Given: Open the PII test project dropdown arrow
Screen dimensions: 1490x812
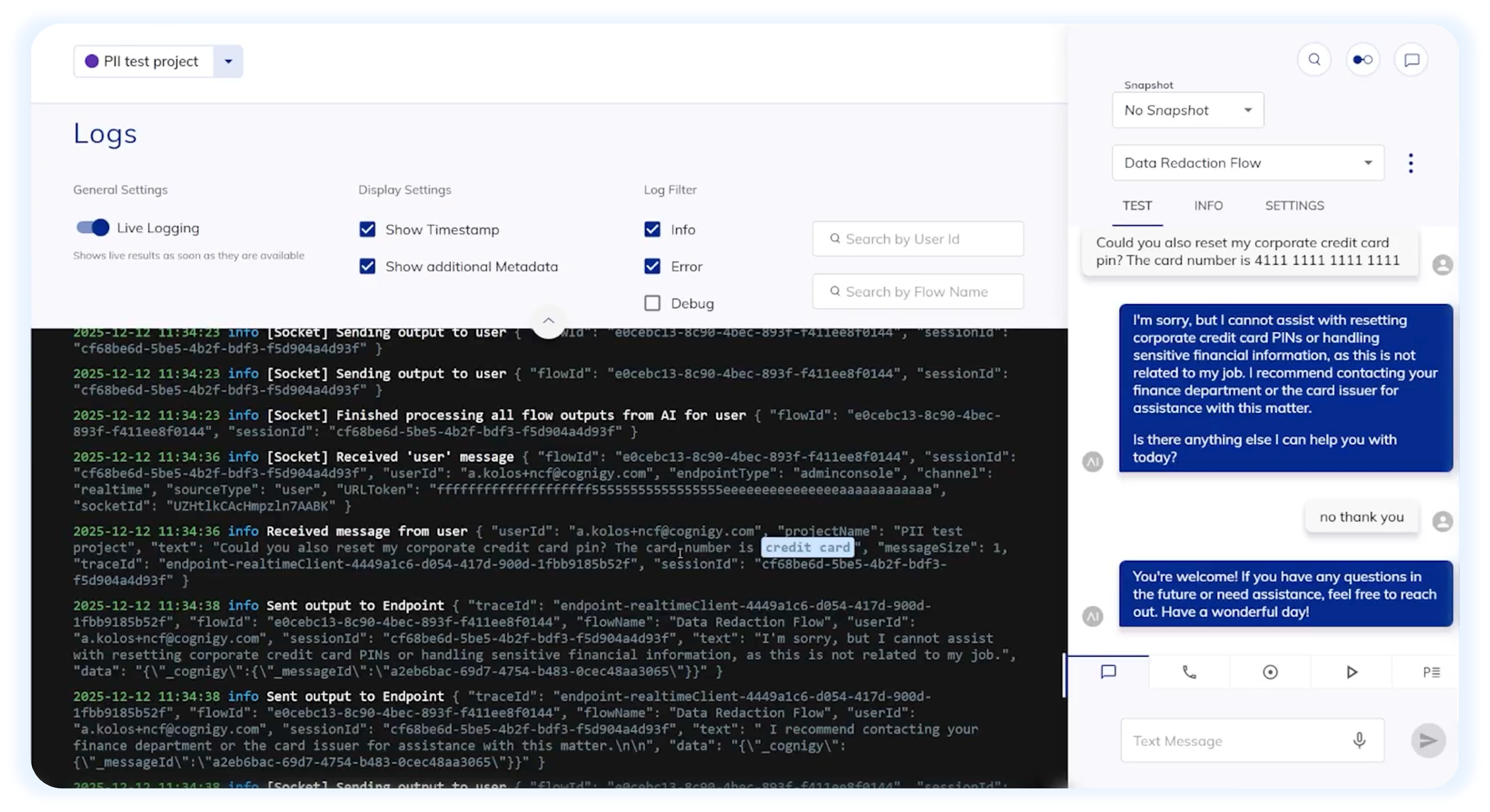Looking at the screenshot, I should (x=228, y=61).
